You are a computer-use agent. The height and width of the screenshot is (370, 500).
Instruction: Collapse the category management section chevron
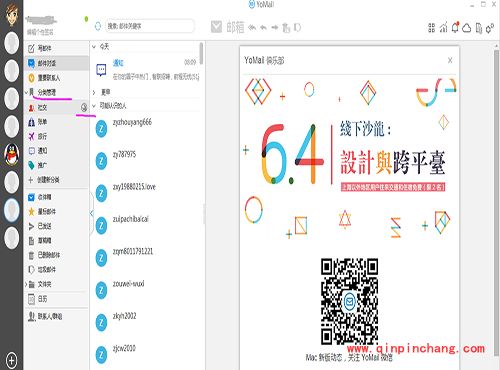tap(26, 93)
